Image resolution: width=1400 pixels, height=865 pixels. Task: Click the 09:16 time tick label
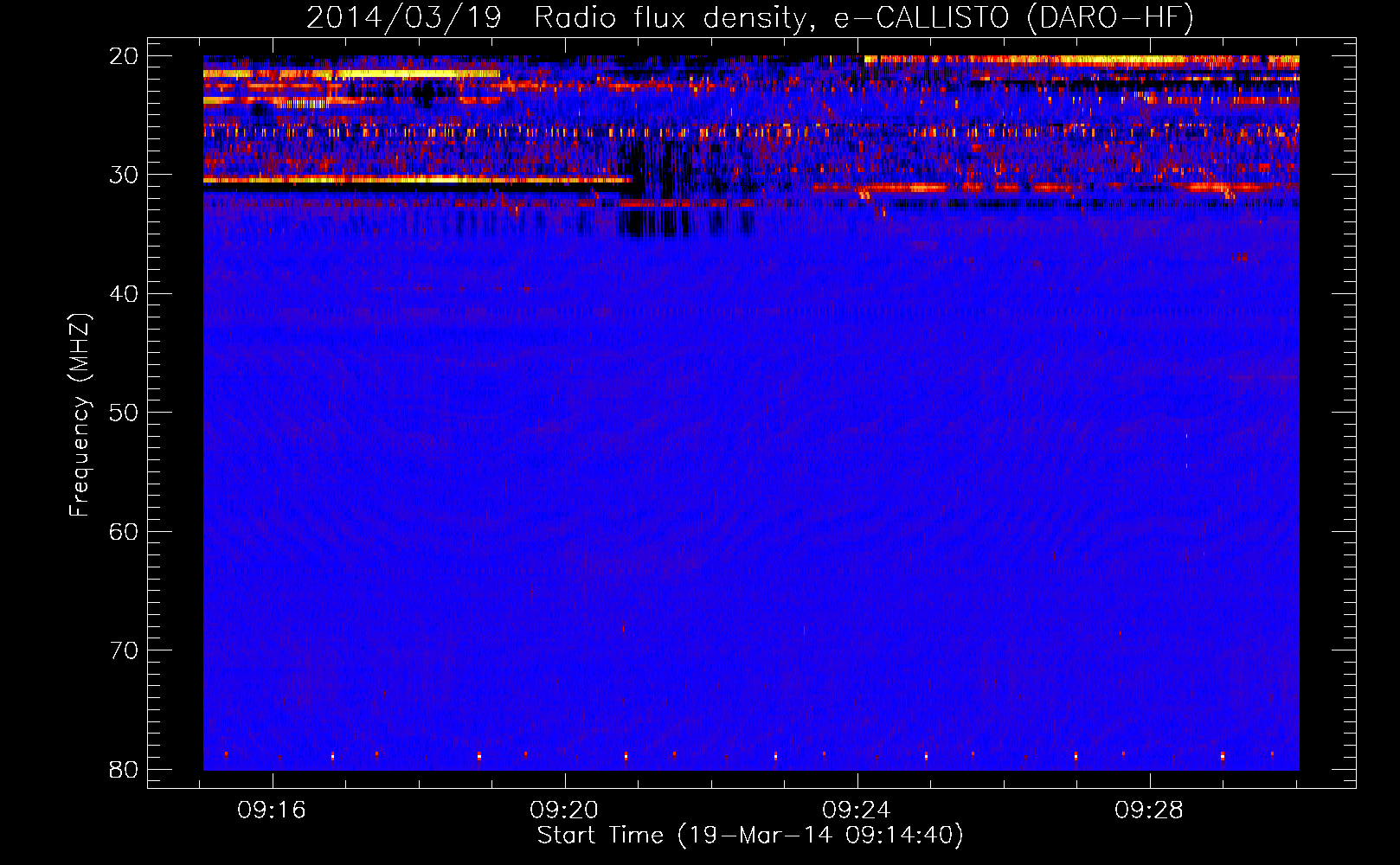(x=272, y=811)
